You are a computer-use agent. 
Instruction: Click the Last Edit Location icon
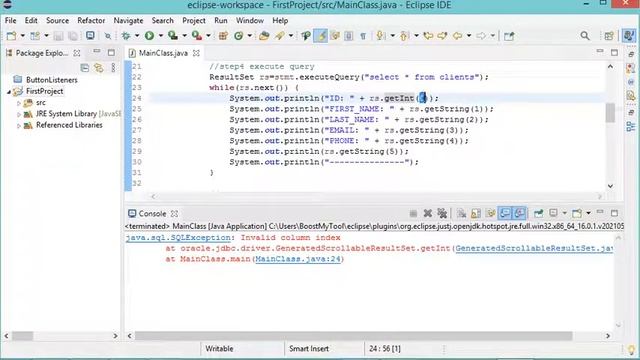pyautogui.click(x=428, y=36)
